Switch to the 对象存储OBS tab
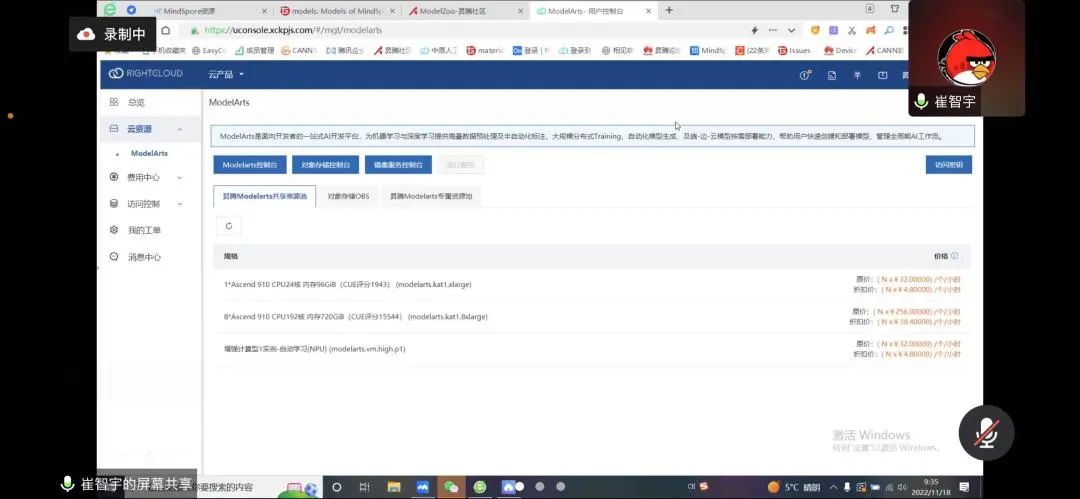Image resolution: width=1080 pixels, height=499 pixels. click(348, 196)
